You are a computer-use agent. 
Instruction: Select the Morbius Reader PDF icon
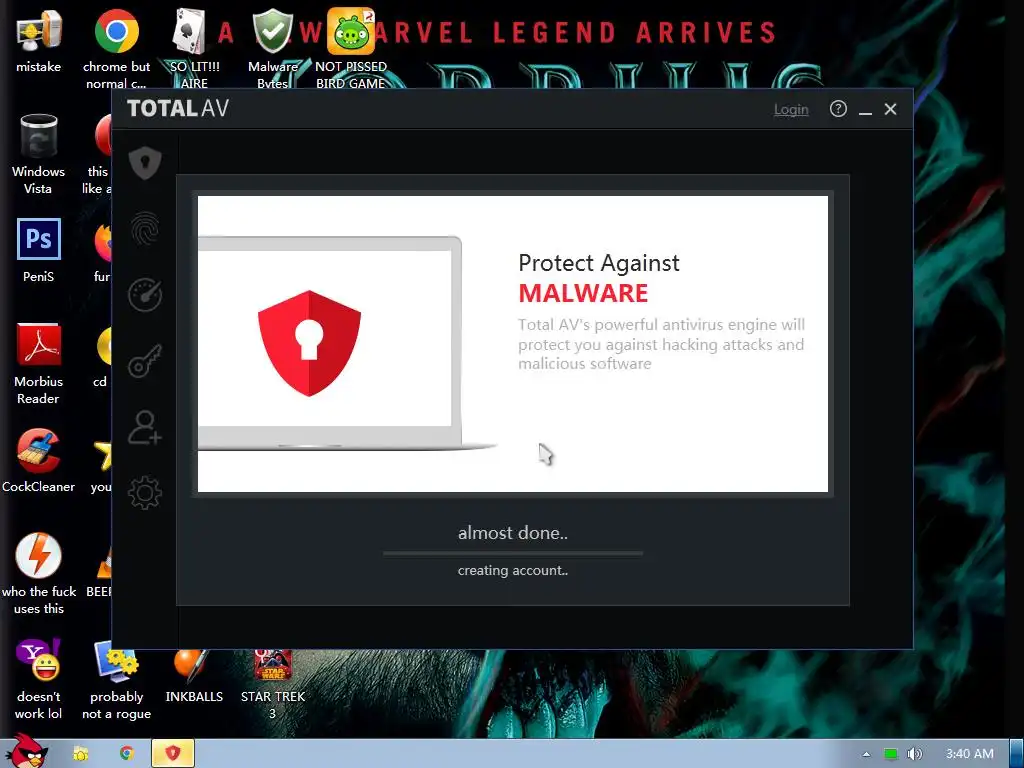click(39, 364)
